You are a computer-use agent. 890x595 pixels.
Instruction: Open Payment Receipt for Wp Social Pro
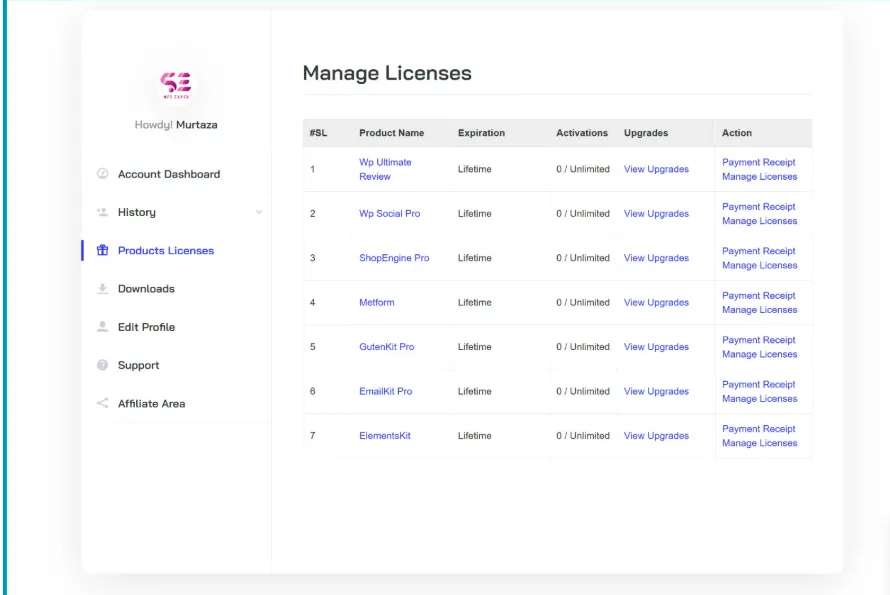click(758, 207)
